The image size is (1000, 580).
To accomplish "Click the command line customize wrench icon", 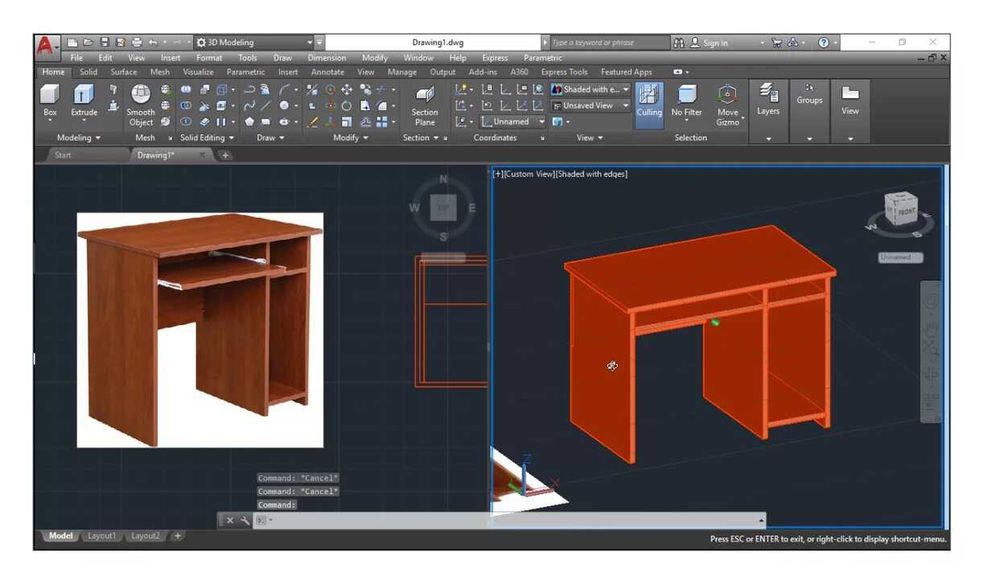I will 245,521.
